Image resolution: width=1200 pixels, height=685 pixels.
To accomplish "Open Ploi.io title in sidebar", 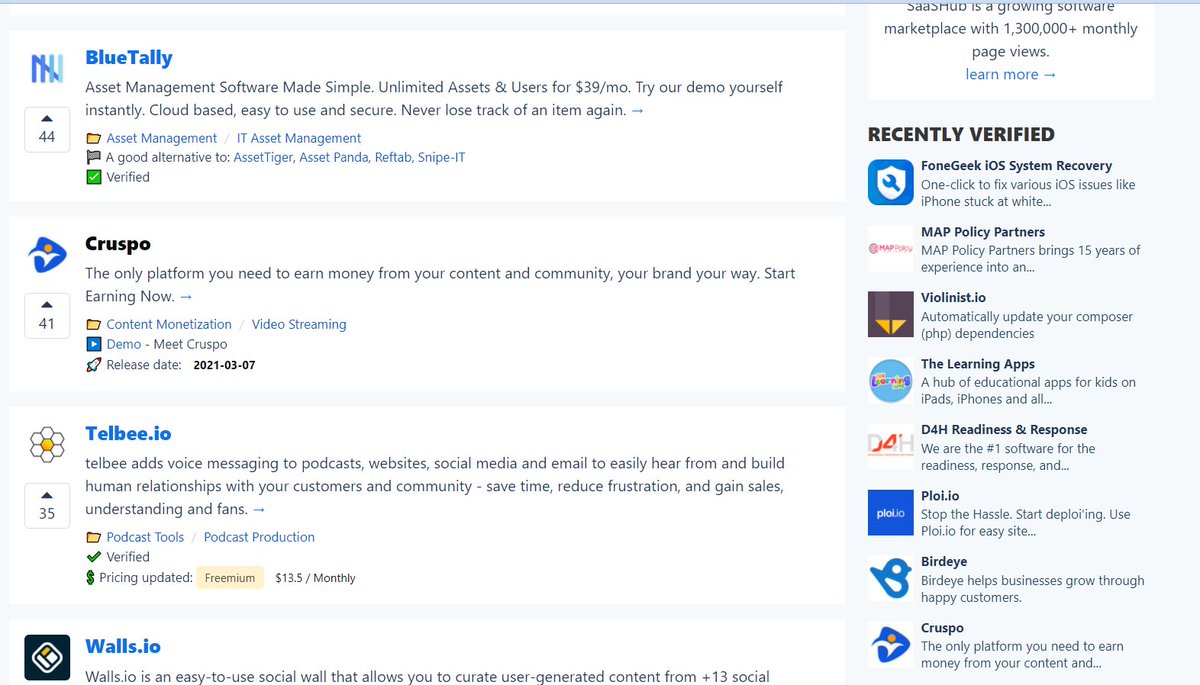I will click(940, 496).
